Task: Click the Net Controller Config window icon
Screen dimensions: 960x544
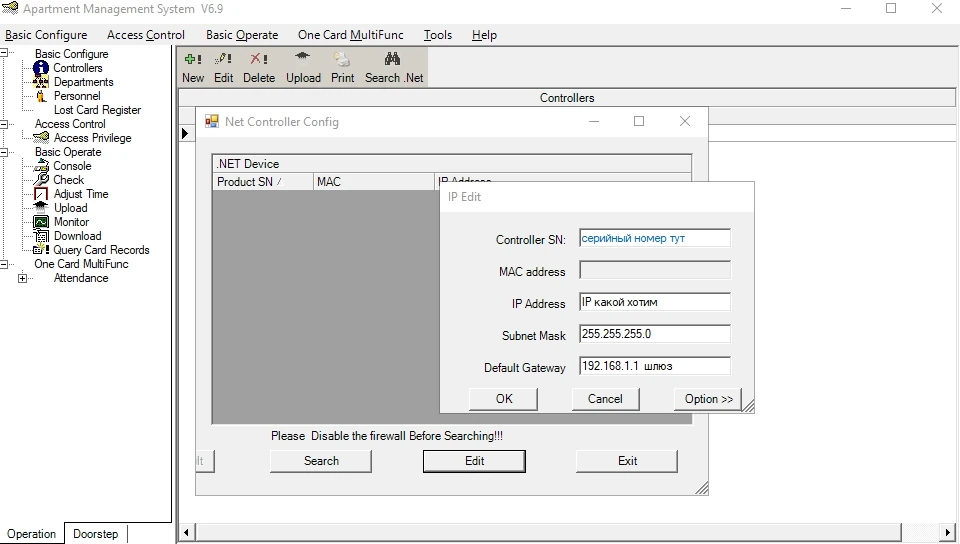Action: pyautogui.click(x=212, y=121)
